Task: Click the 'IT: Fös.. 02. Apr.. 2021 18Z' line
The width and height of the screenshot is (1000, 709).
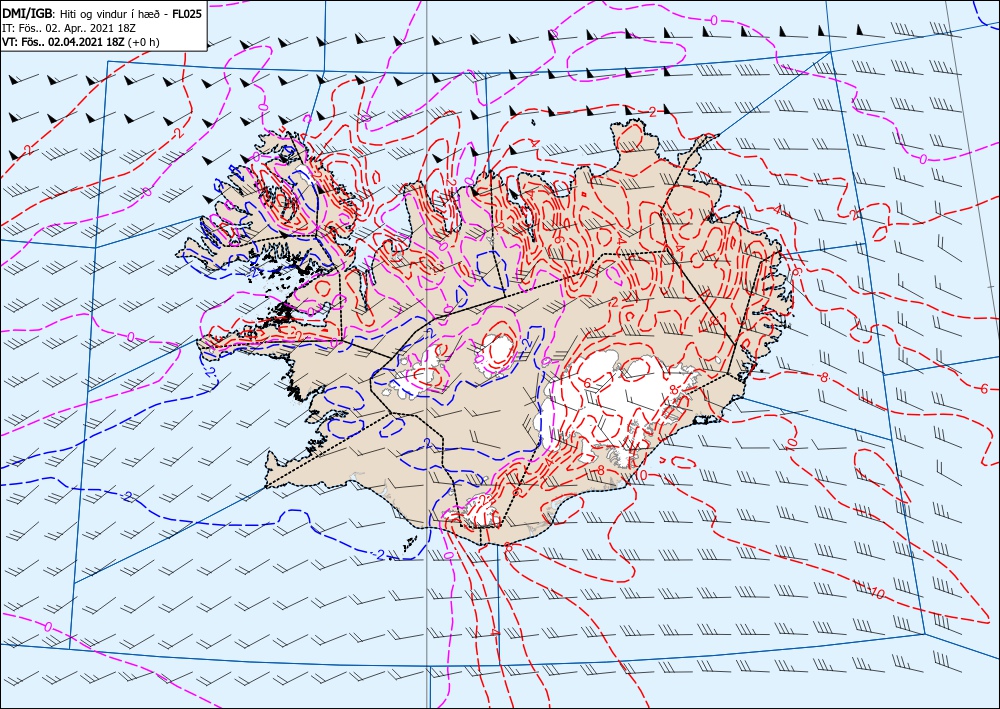Action: (69, 28)
